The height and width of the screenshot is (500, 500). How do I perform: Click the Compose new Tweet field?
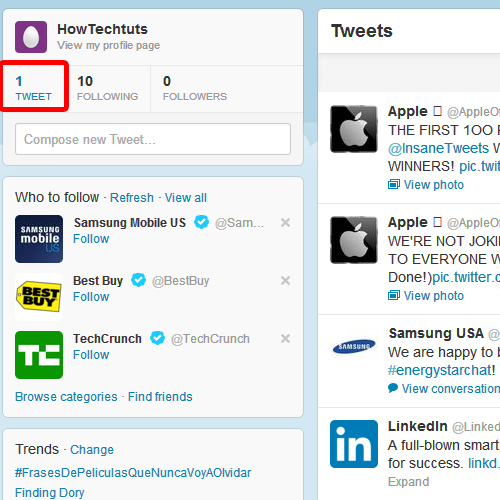point(153,139)
